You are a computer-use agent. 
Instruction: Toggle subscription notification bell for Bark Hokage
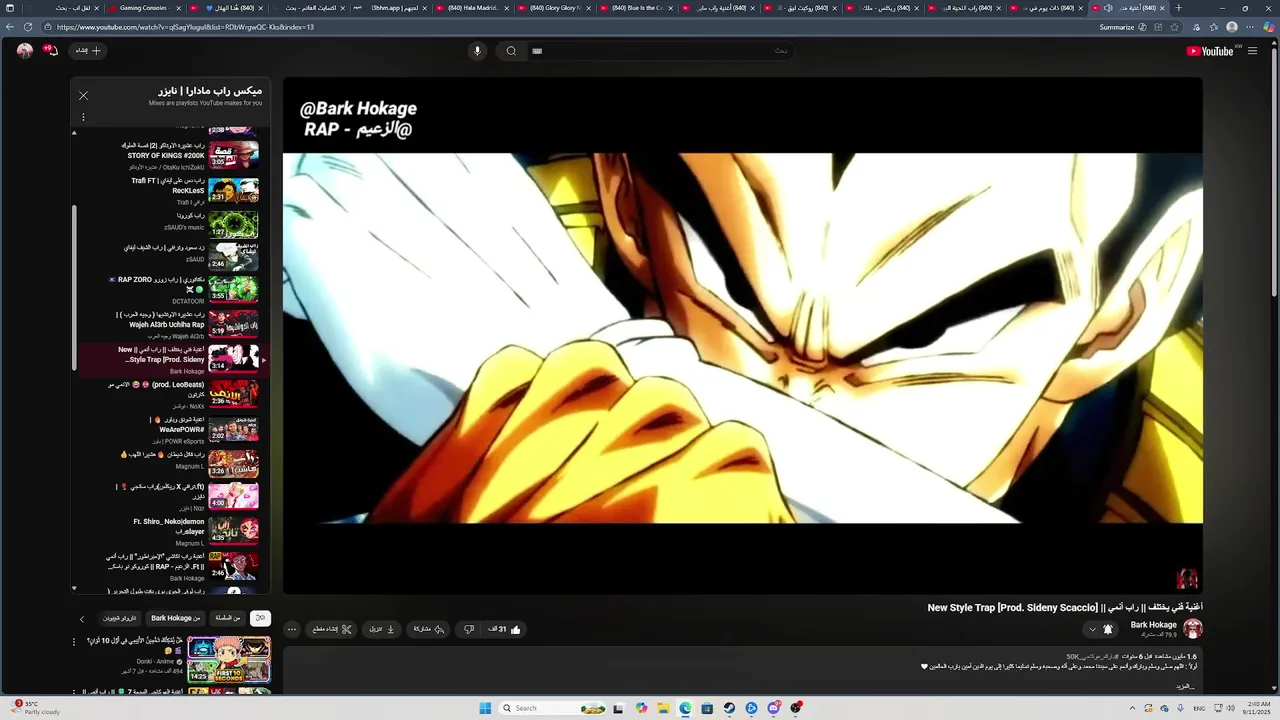pos(1108,629)
